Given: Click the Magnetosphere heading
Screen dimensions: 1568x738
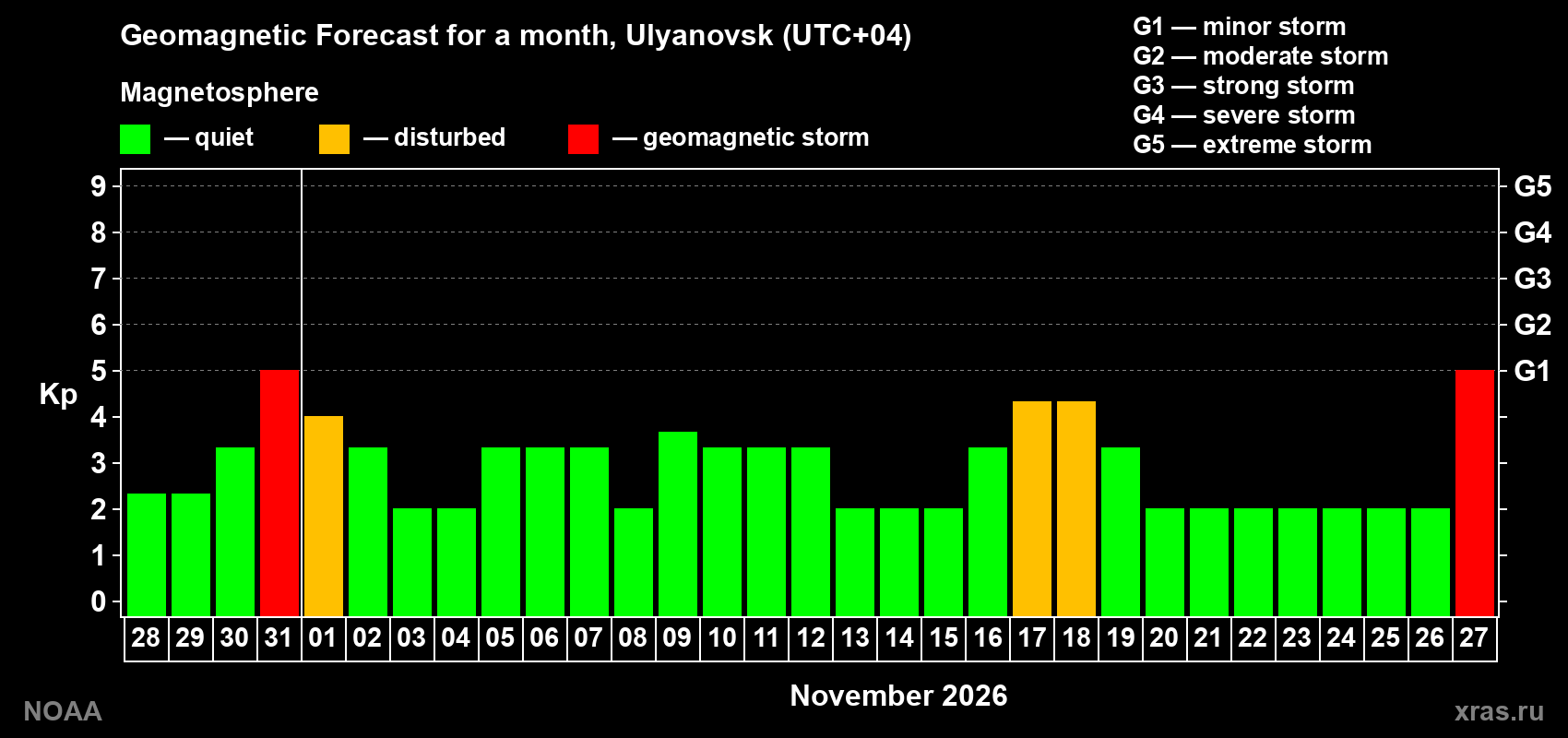Looking at the screenshot, I should coord(220,92).
